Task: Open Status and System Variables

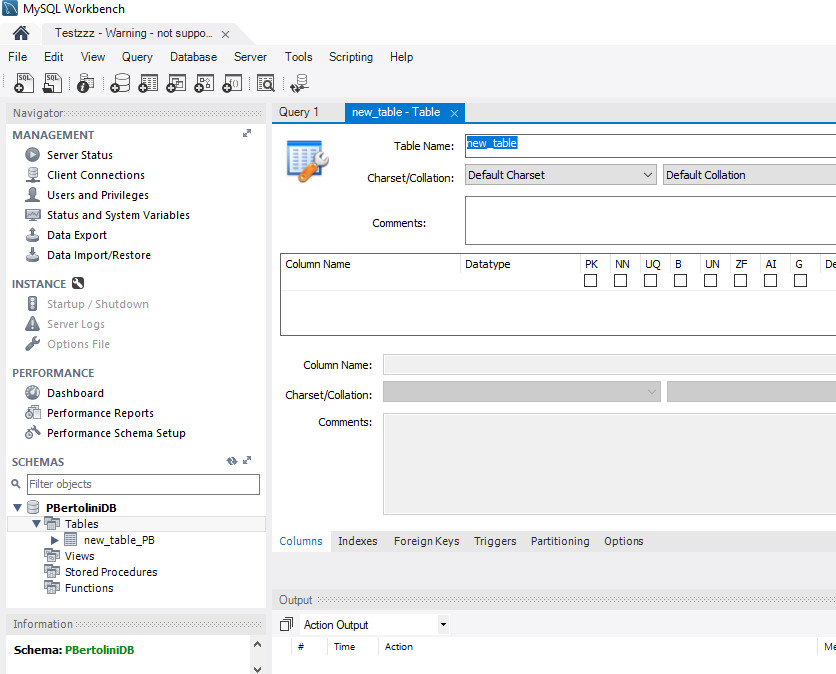Action: [118, 215]
